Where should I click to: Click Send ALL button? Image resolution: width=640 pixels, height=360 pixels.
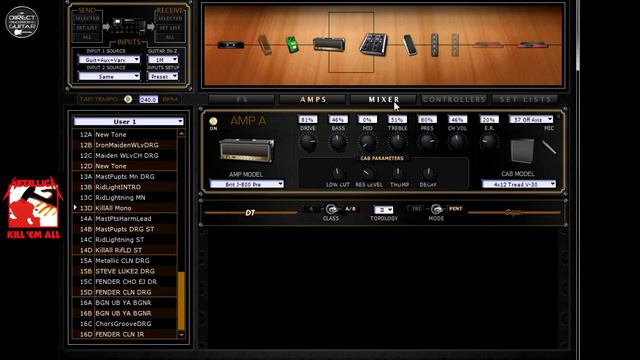[87, 37]
